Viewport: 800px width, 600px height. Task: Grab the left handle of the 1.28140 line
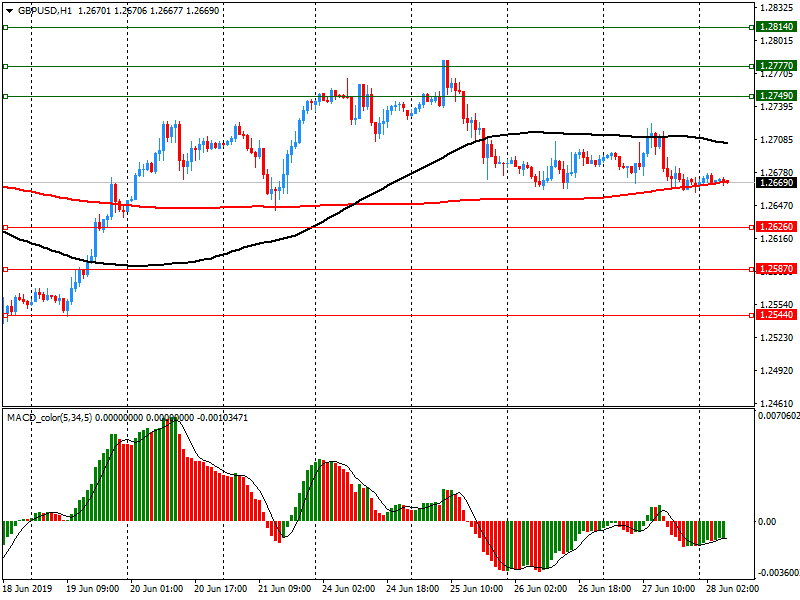click(6, 28)
